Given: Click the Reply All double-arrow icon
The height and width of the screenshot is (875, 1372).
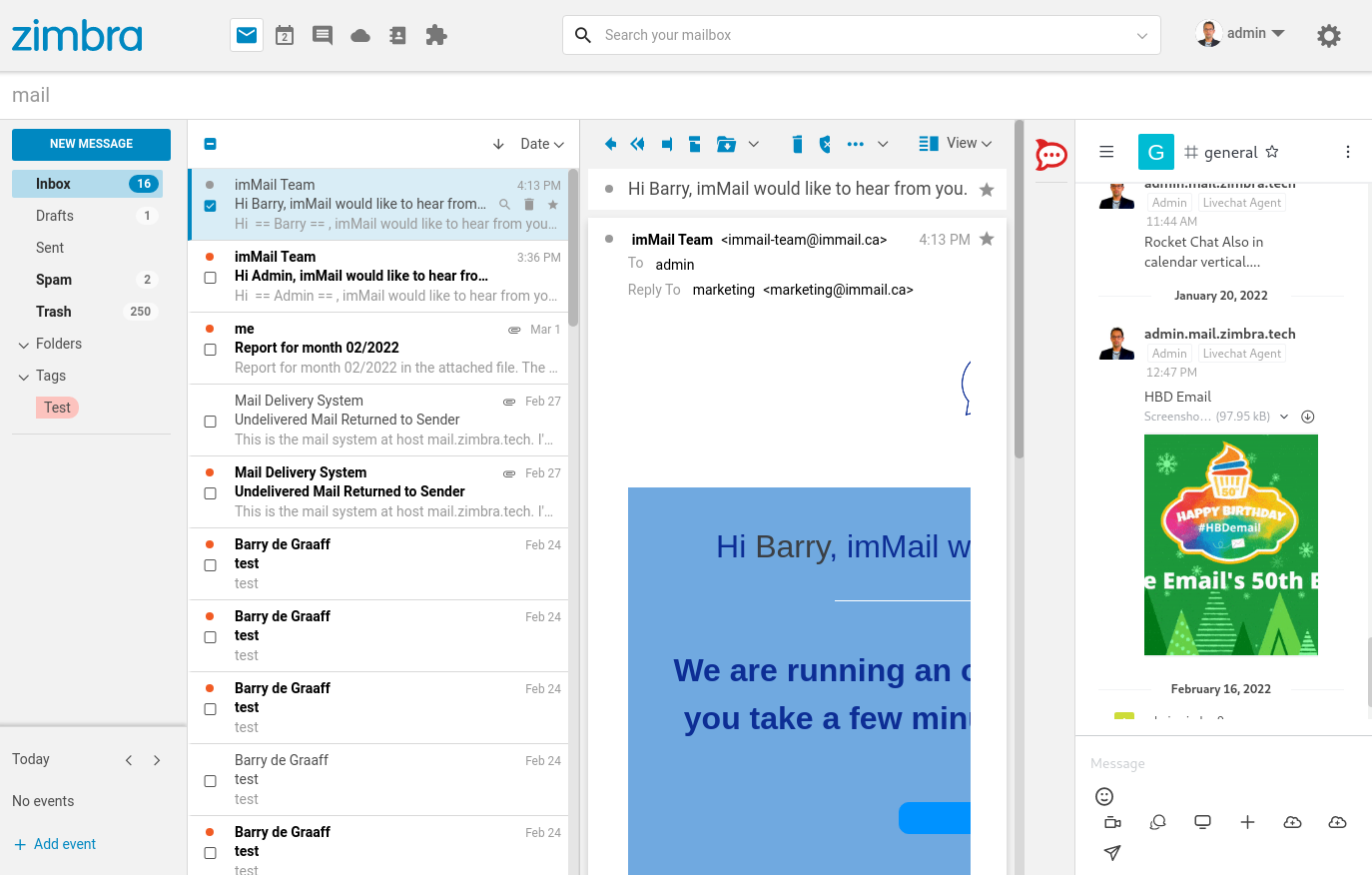Looking at the screenshot, I should (638, 144).
